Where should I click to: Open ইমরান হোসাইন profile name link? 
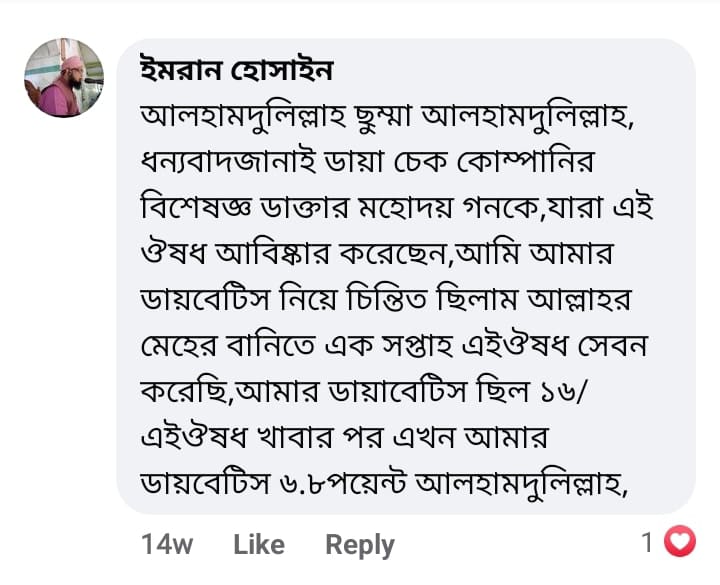pyautogui.click(x=238, y=71)
